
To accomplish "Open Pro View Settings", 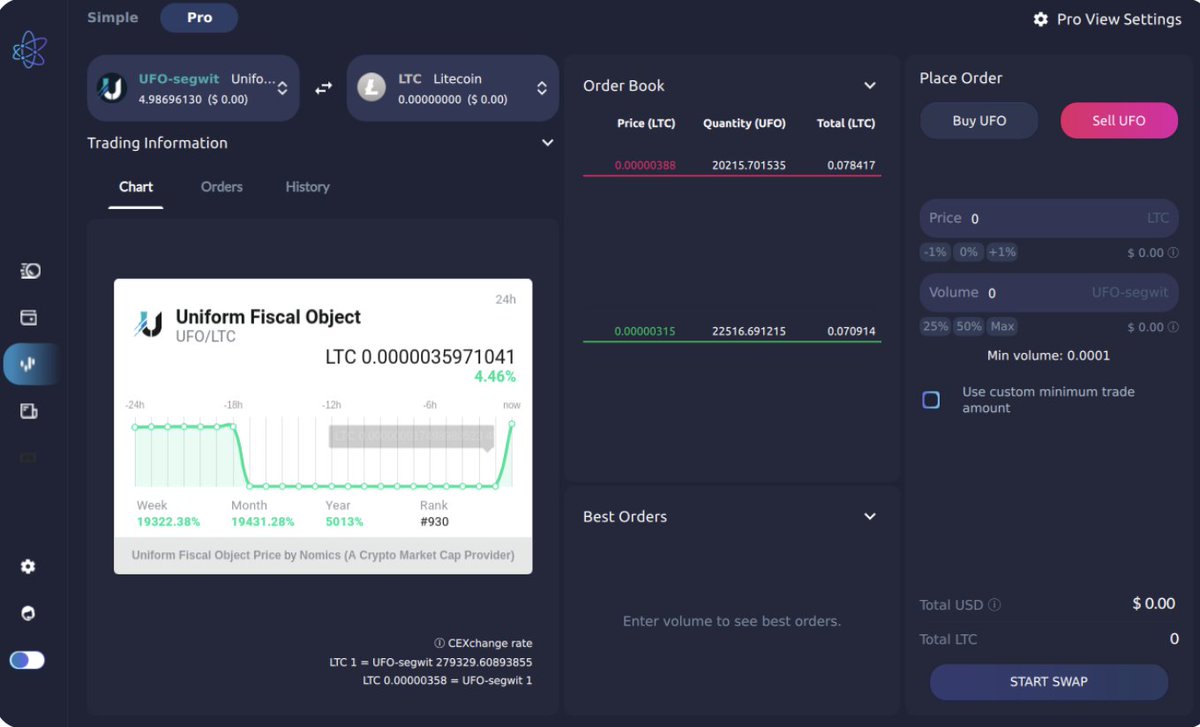I will tap(1107, 20).
